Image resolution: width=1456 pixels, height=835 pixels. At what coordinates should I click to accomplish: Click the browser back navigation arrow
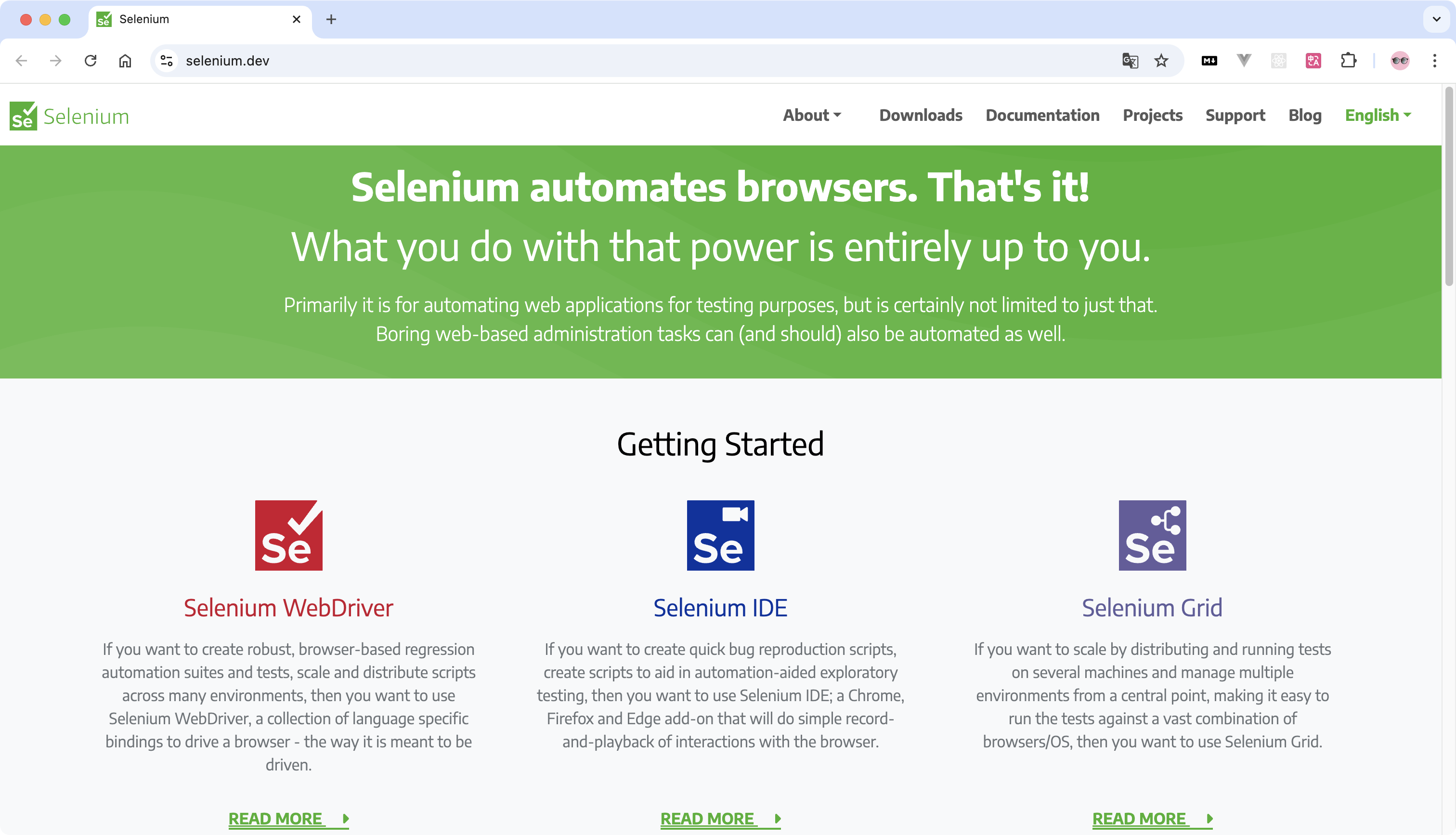click(21, 61)
